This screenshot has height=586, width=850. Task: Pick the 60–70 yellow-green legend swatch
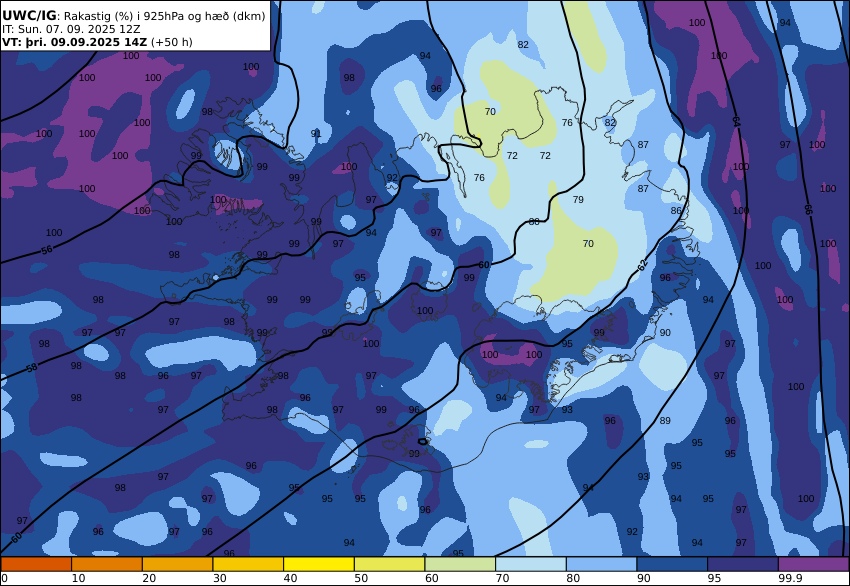[x=460, y=564]
